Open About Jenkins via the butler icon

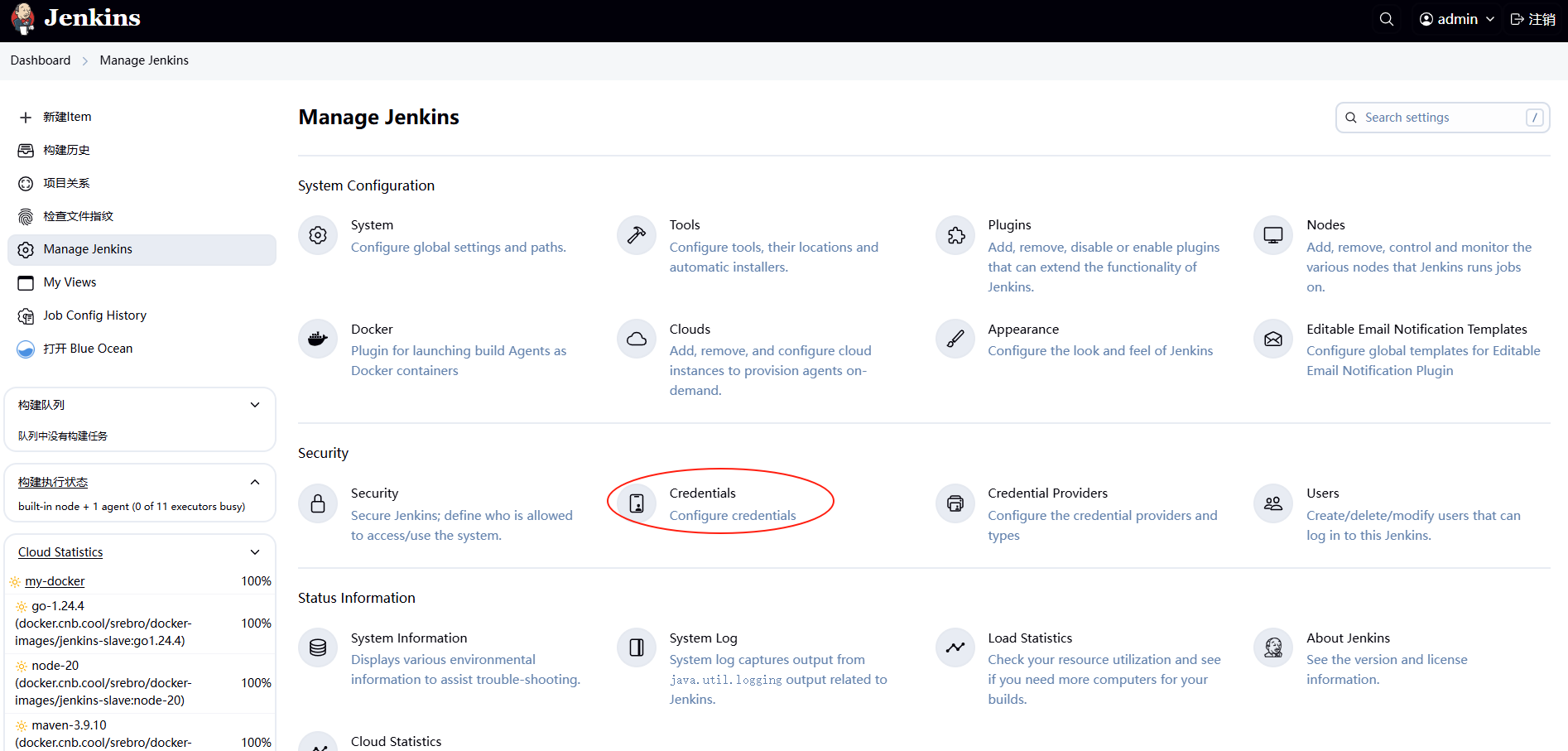(x=1273, y=647)
